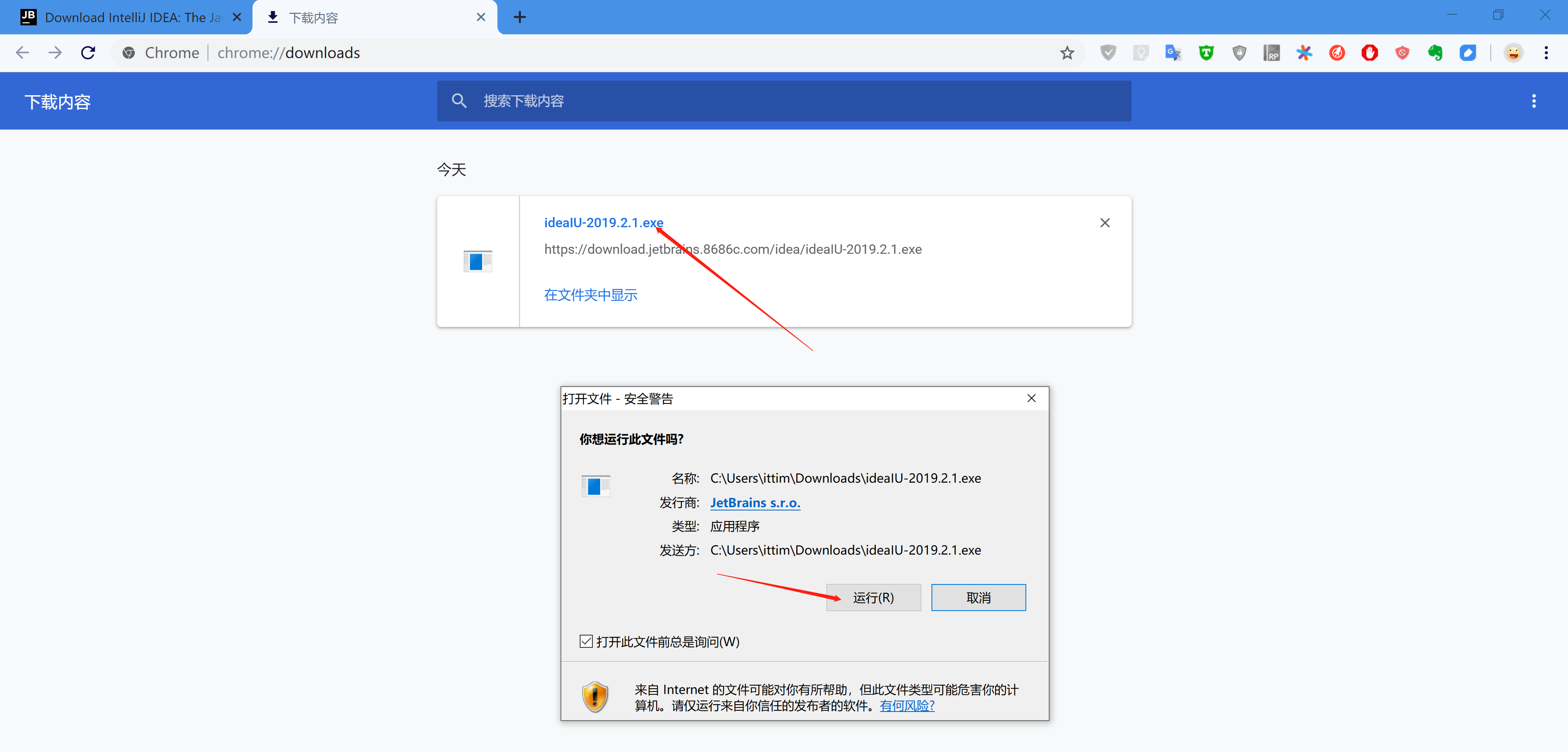Click the 发送方 file path value
1568x752 pixels.
pos(845,551)
